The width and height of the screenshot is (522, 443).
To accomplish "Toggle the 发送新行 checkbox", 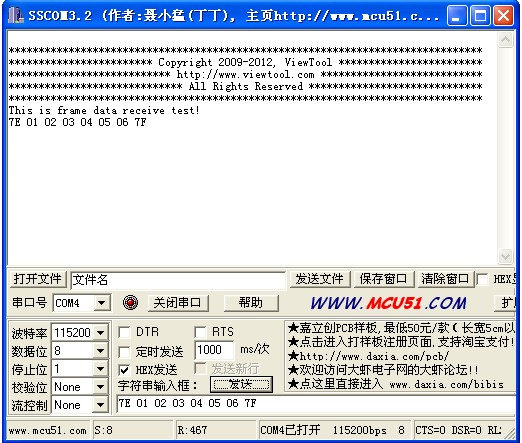I will click(200, 368).
